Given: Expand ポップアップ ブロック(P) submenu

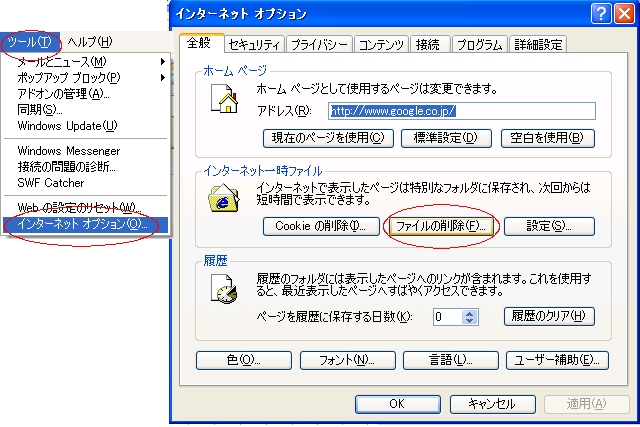Looking at the screenshot, I should (85, 78).
